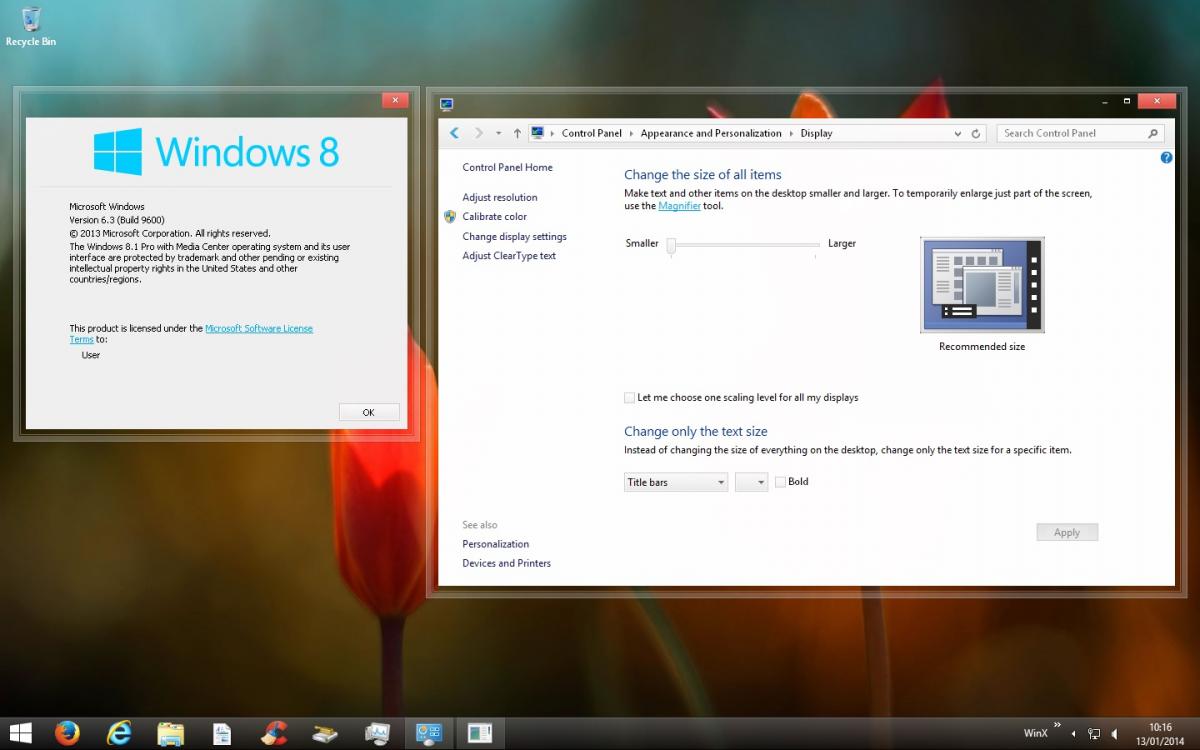This screenshot has width=1200, height=750.
Task: Click the Recommended size preview image
Action: pos(982,285)
